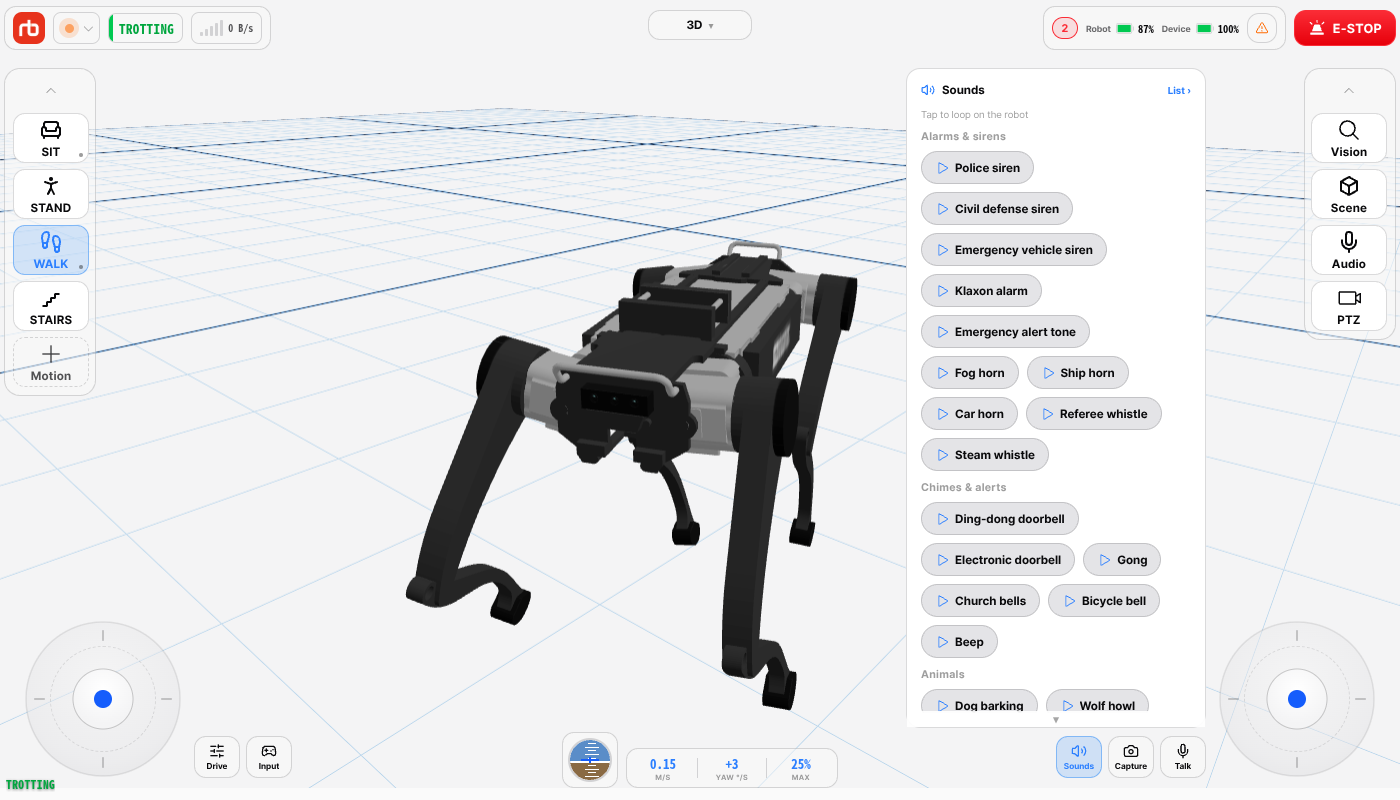The width and height of the screenshot is (1400, 800).
Task: Hit the red E-STOP button
Action: (x=1345, y=28)
